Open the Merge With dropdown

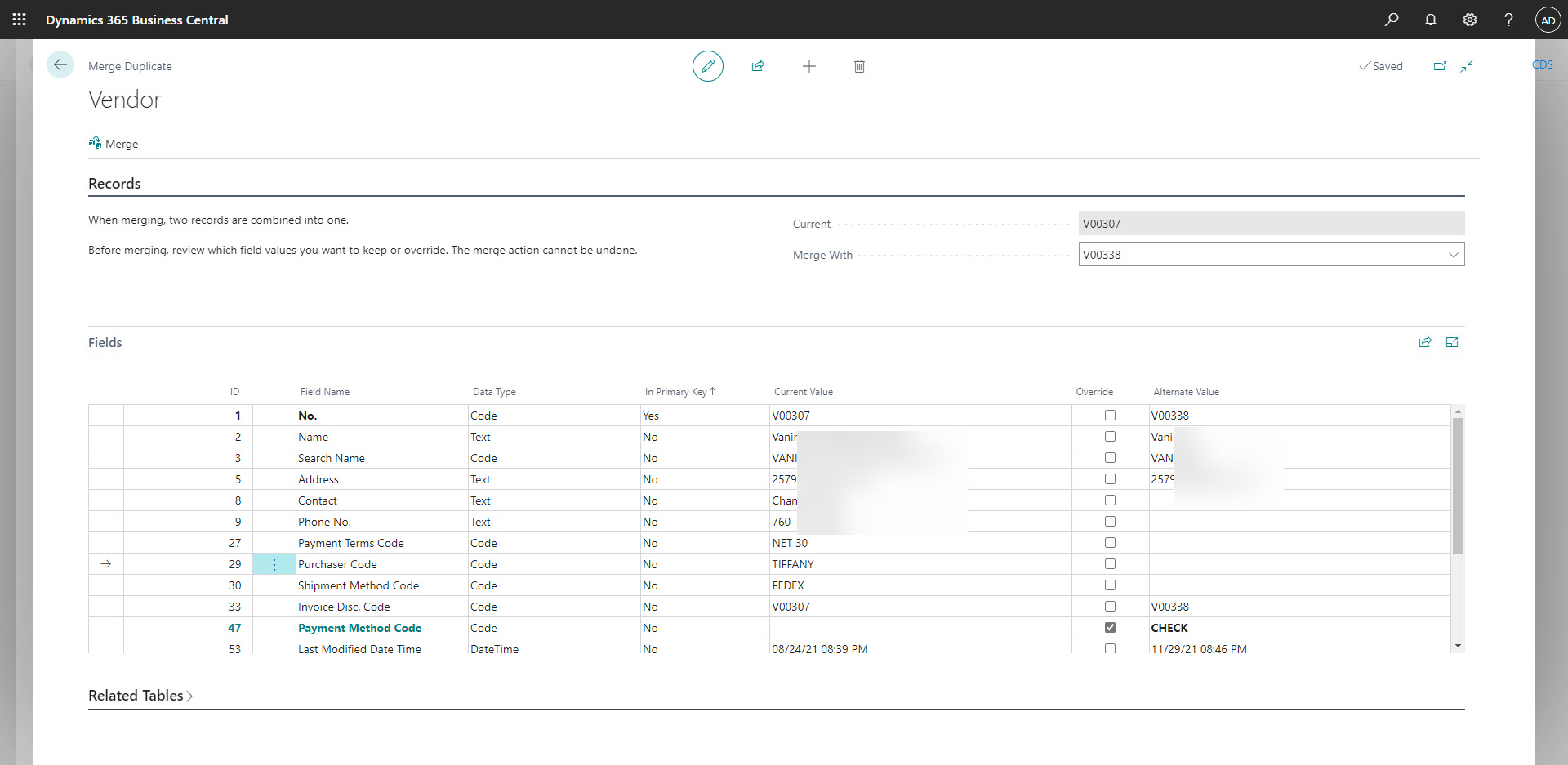(1453, 255)
